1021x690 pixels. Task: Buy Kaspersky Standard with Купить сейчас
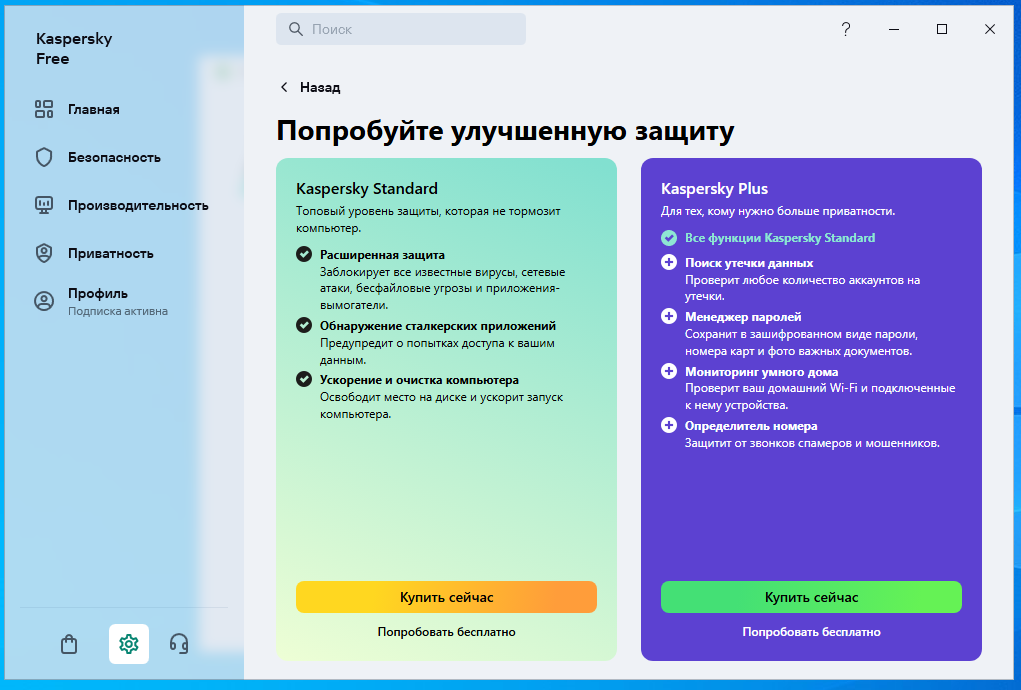click(446, 597)
